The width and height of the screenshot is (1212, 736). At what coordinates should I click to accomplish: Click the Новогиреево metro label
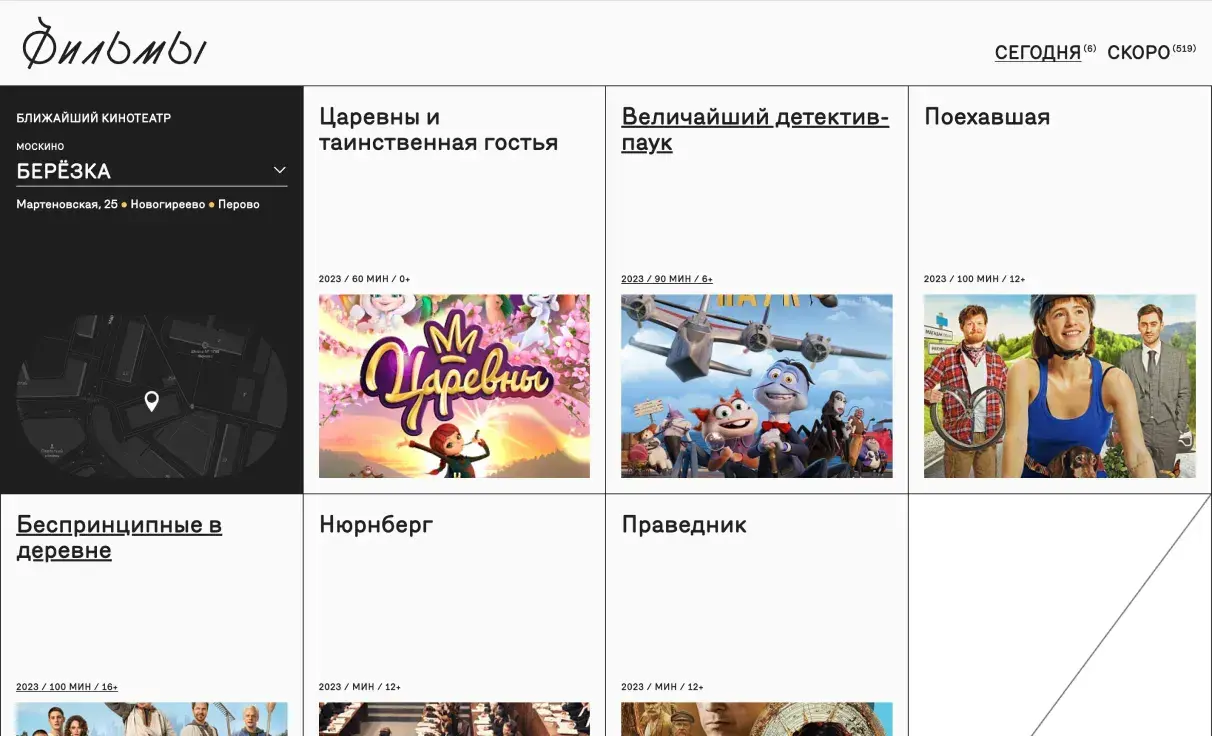tap(167, 204)
